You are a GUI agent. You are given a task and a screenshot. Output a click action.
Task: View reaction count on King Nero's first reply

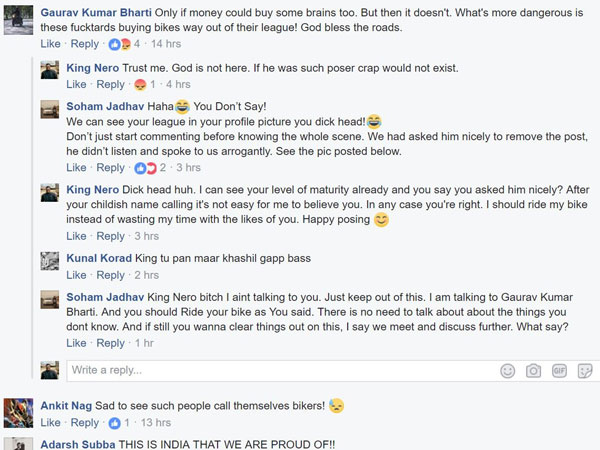click(148, 84)
